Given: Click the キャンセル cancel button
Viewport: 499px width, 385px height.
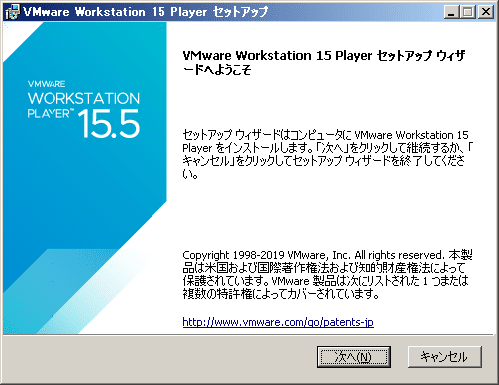Looking at the screenshot, I should tap(445, 357).
